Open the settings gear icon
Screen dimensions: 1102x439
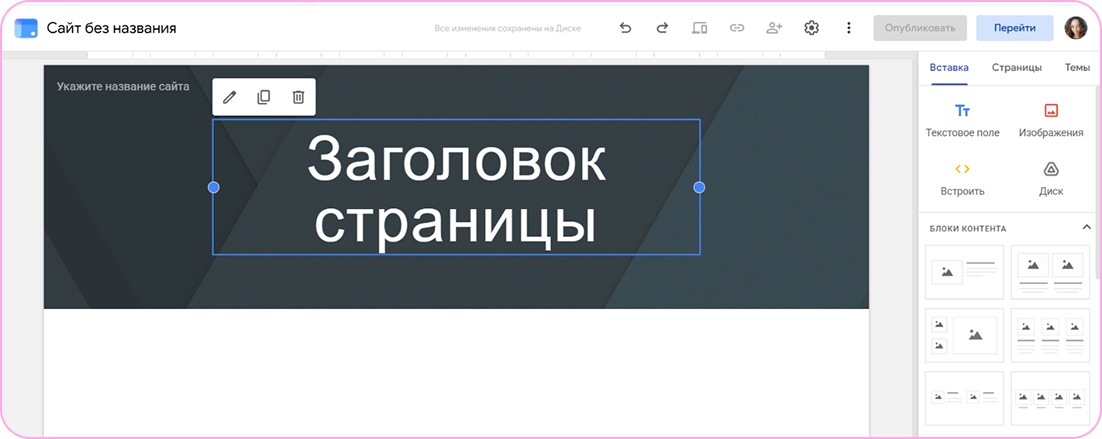point(812,28)
